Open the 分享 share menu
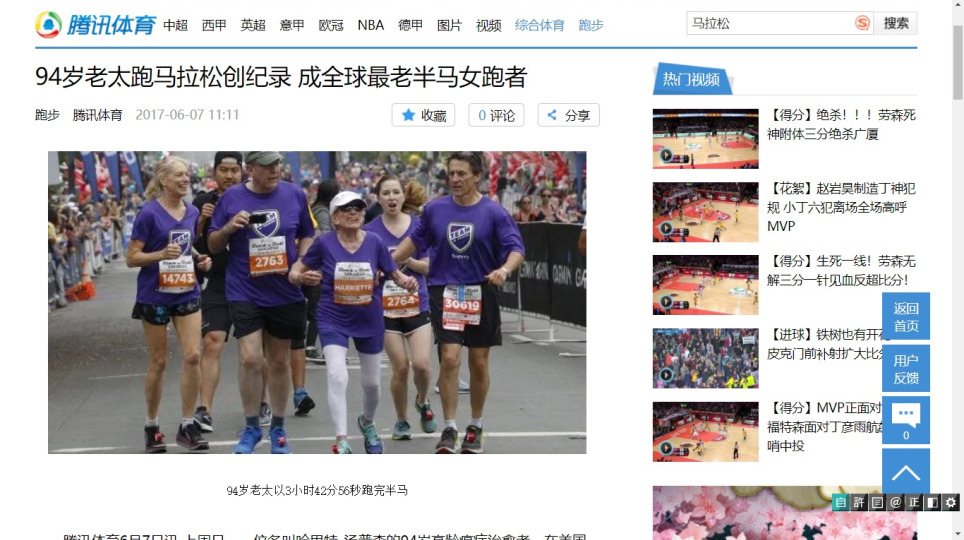The image size is (964, 540). [x=568, y=115]
